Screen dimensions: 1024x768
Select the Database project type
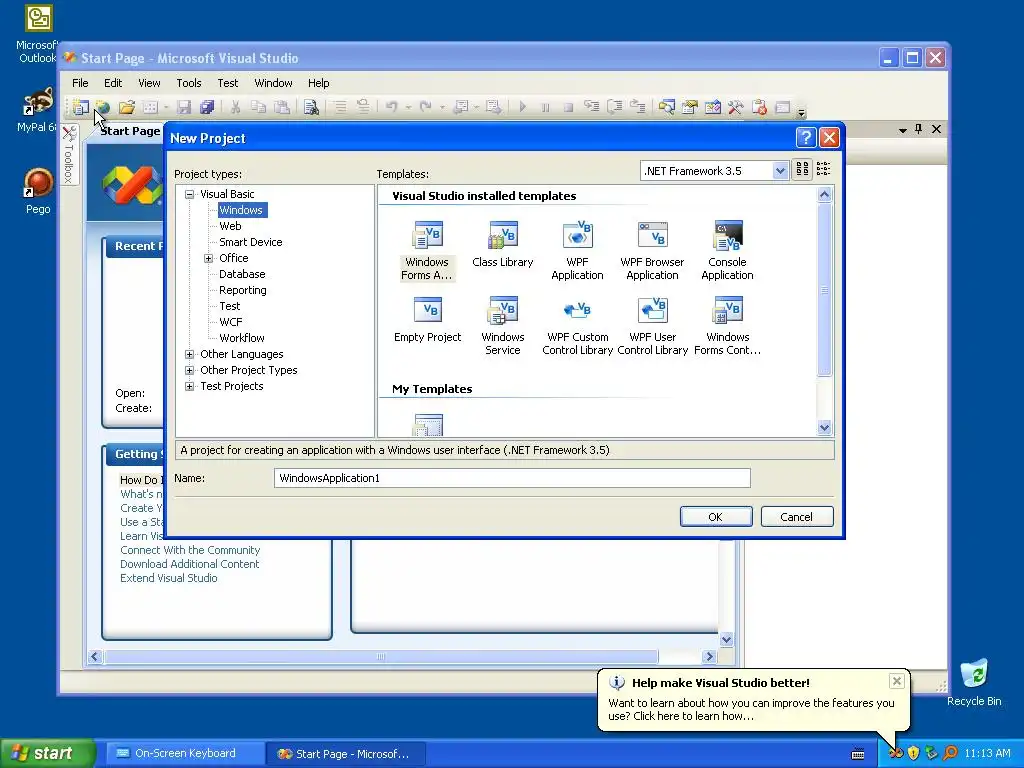(x=242, y=274)
